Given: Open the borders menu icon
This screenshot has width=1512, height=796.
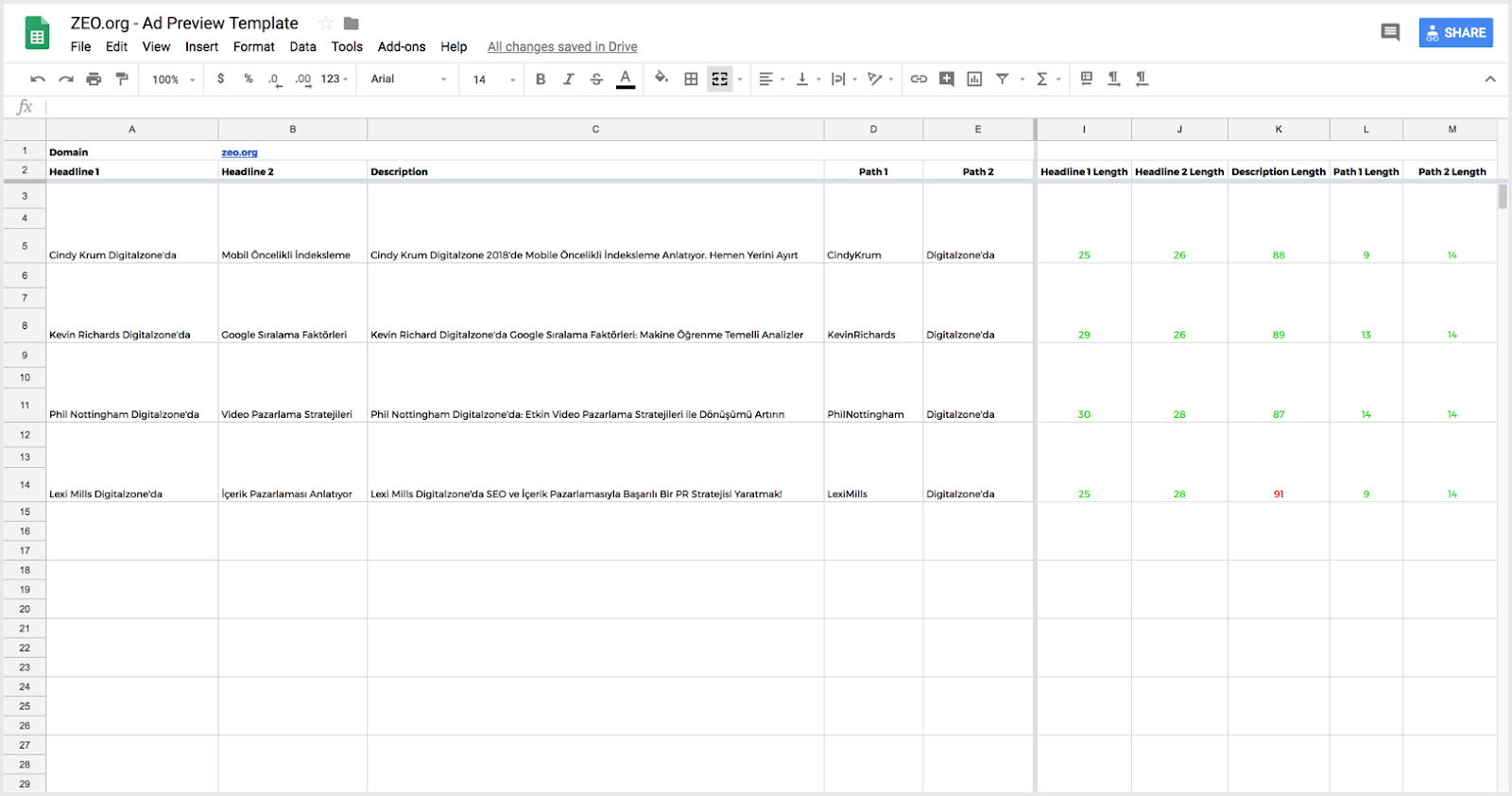Looking at the screenshot, I should 692,79.
